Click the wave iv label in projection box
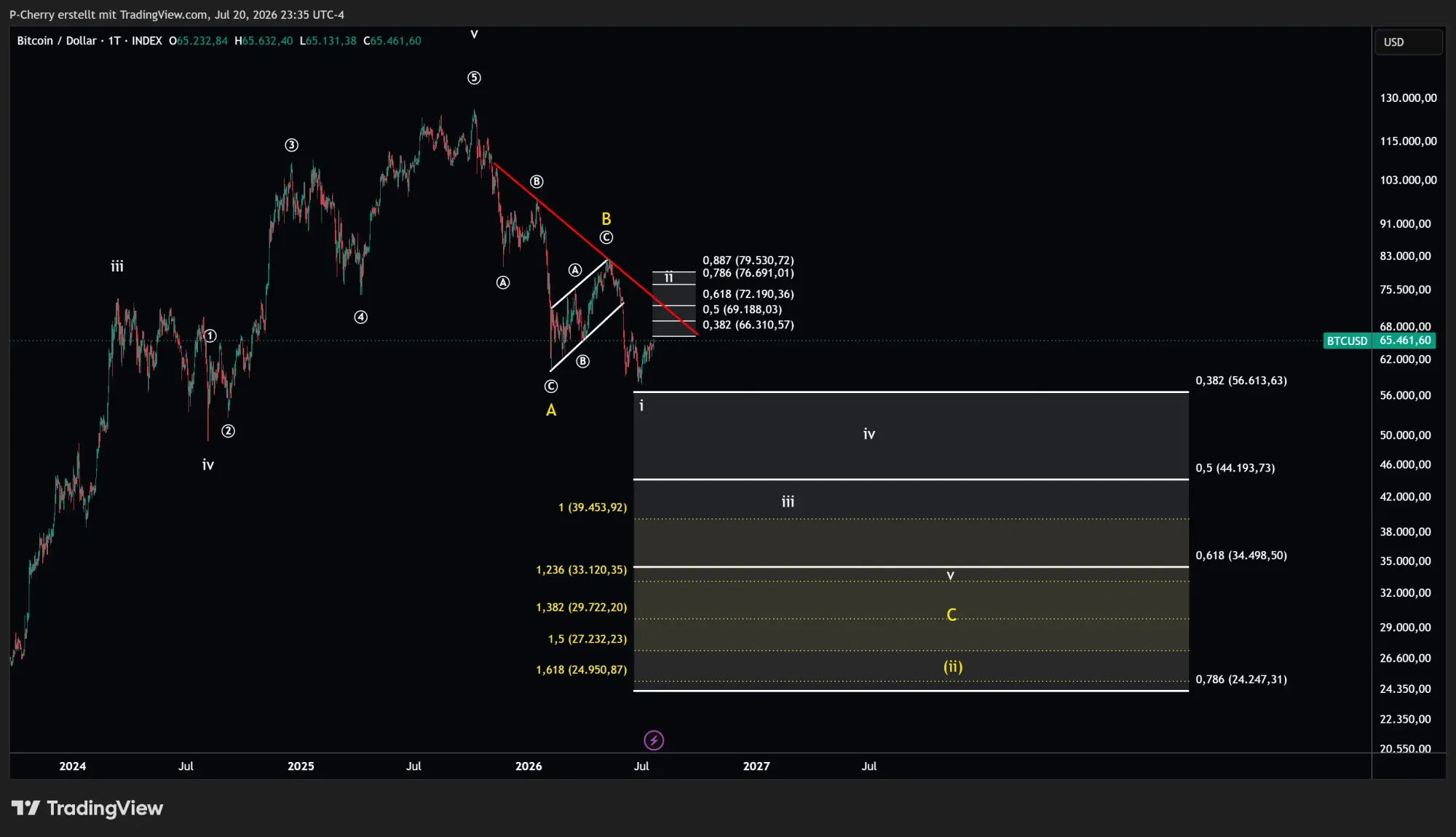The image size is (1456, 837). click(x=869, y=434)
